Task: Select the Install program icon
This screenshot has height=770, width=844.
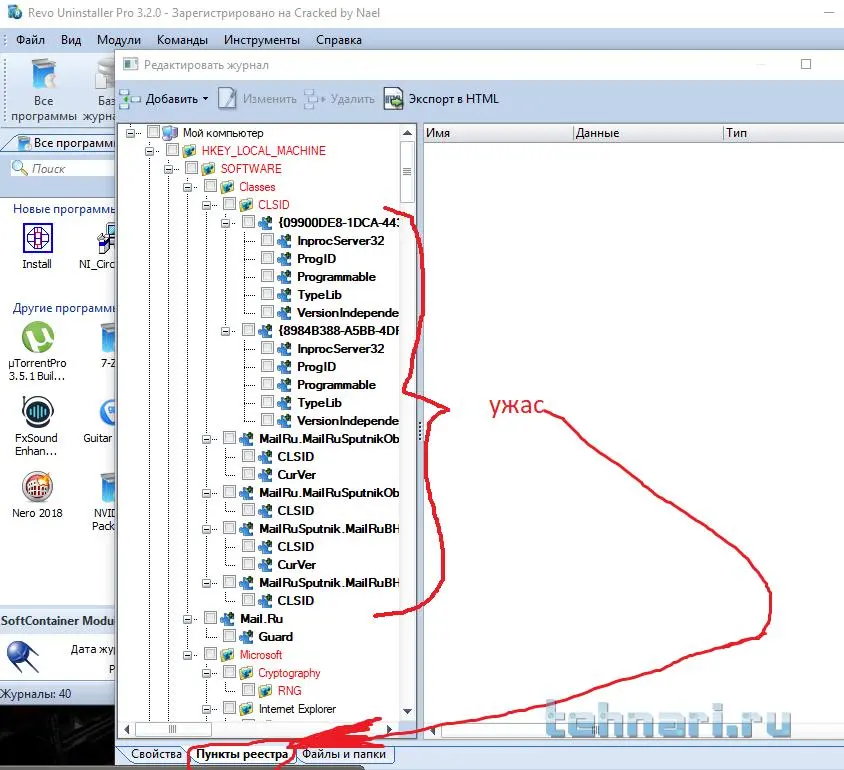Action: coord(38,237)
